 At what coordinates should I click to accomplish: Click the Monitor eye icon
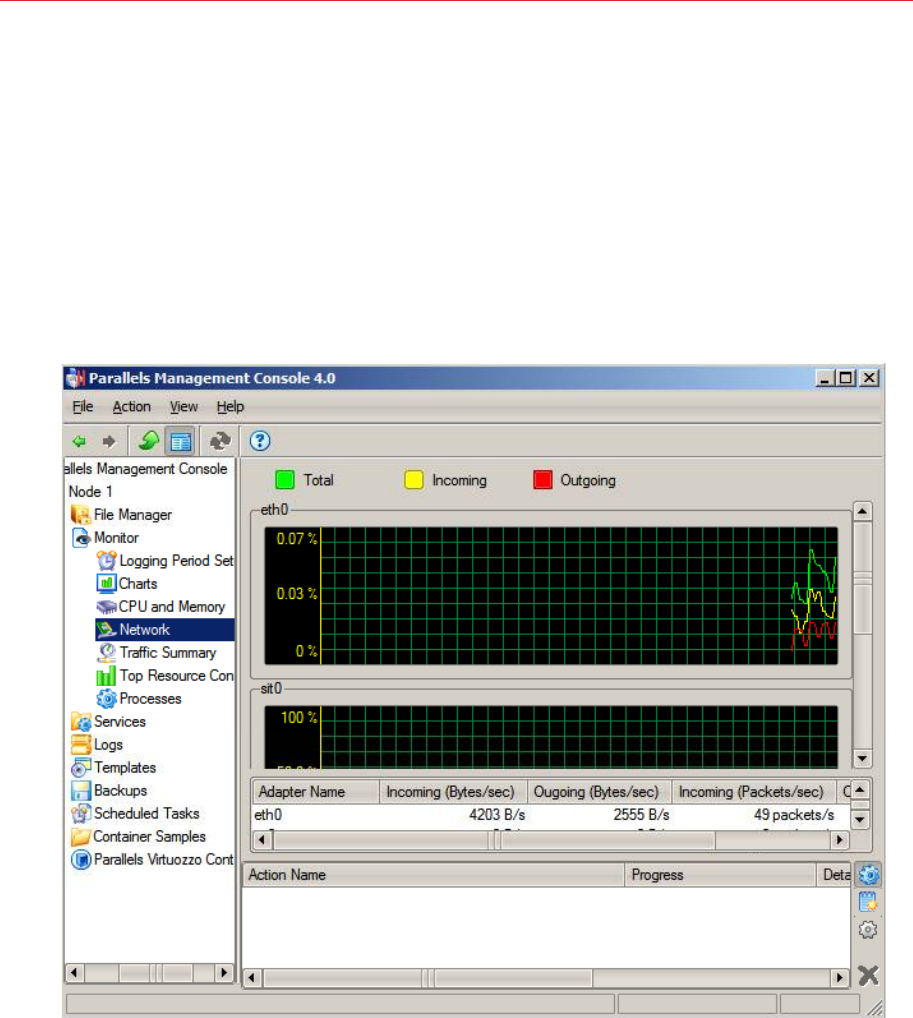[x=81, y=538]
